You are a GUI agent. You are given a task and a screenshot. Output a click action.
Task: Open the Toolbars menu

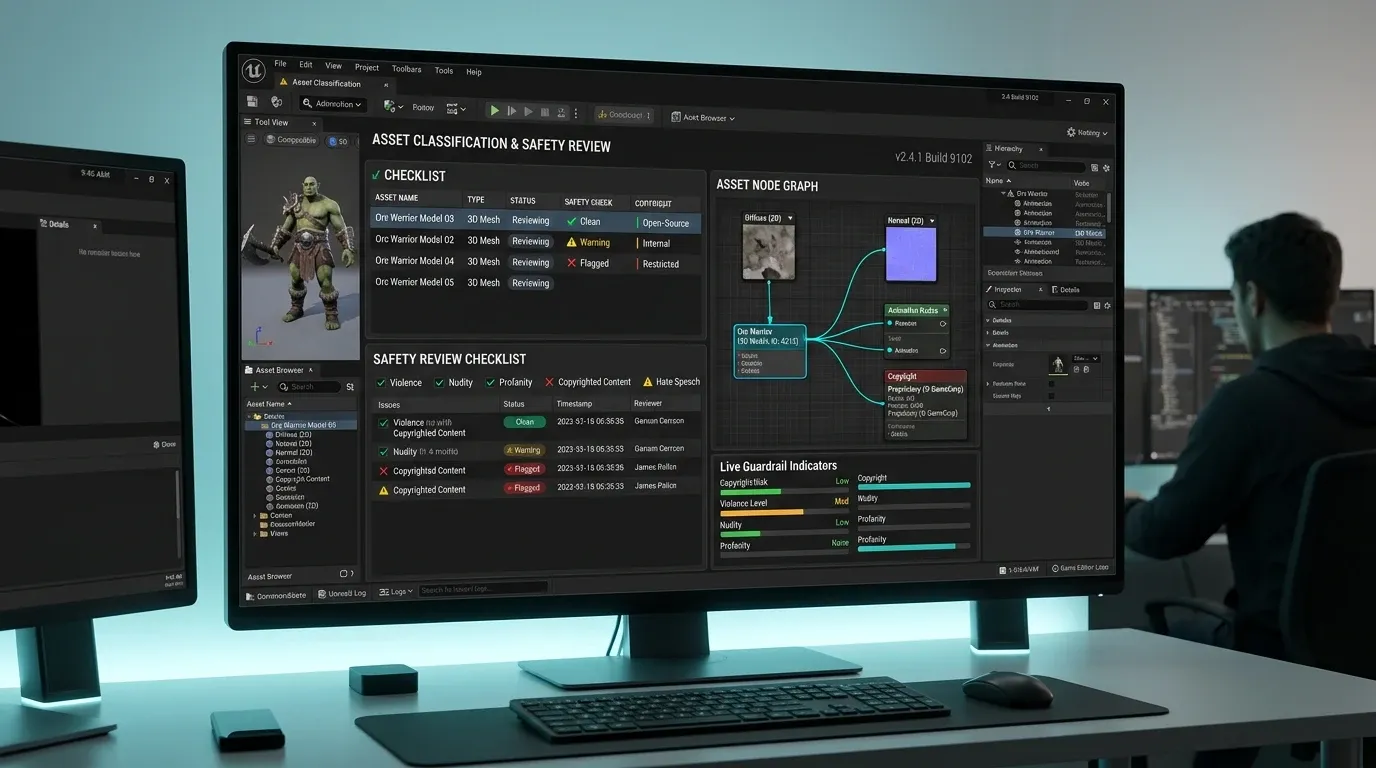coord(406,69)
